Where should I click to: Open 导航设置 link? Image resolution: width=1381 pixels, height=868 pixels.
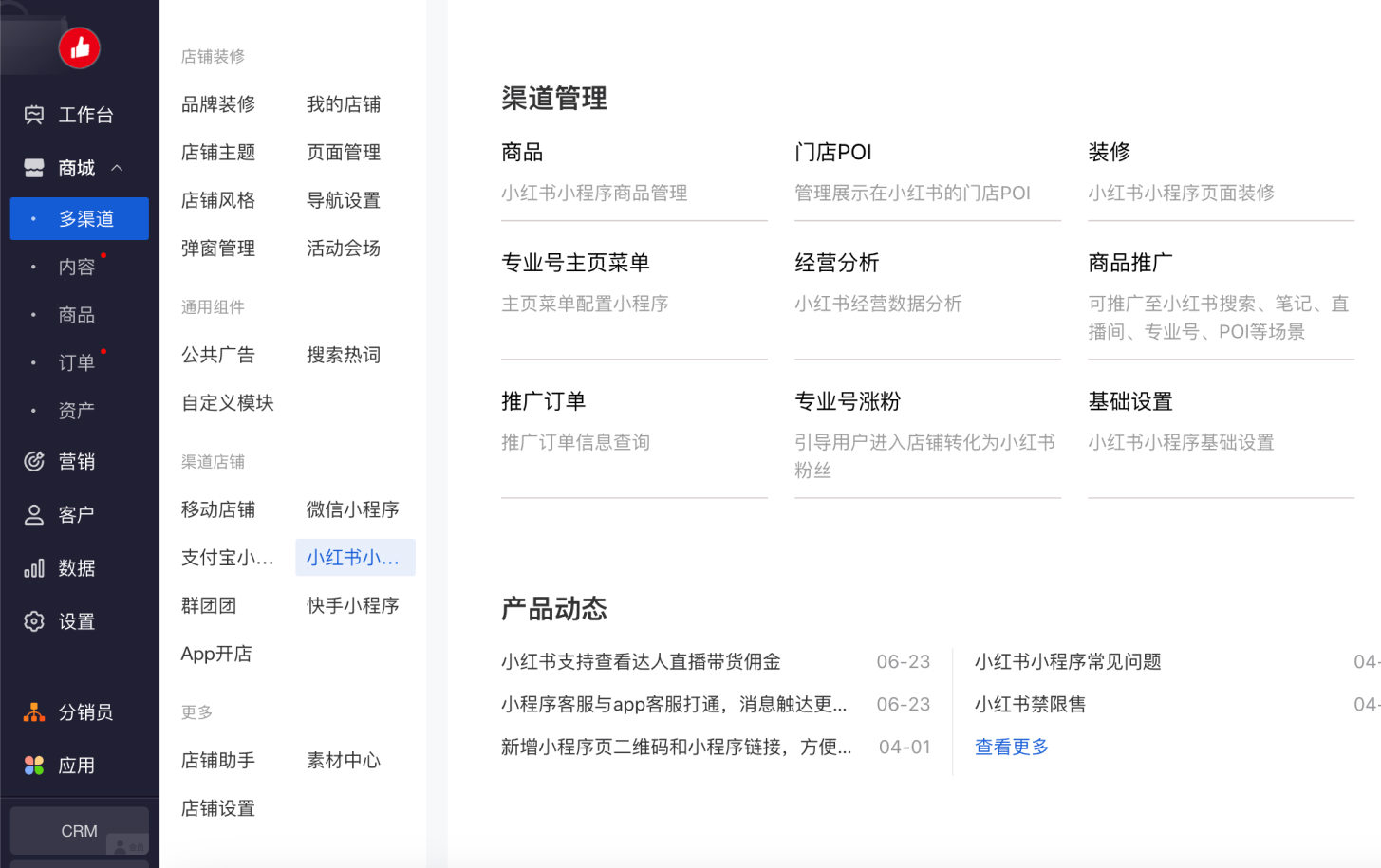click(x=344, y=200)
